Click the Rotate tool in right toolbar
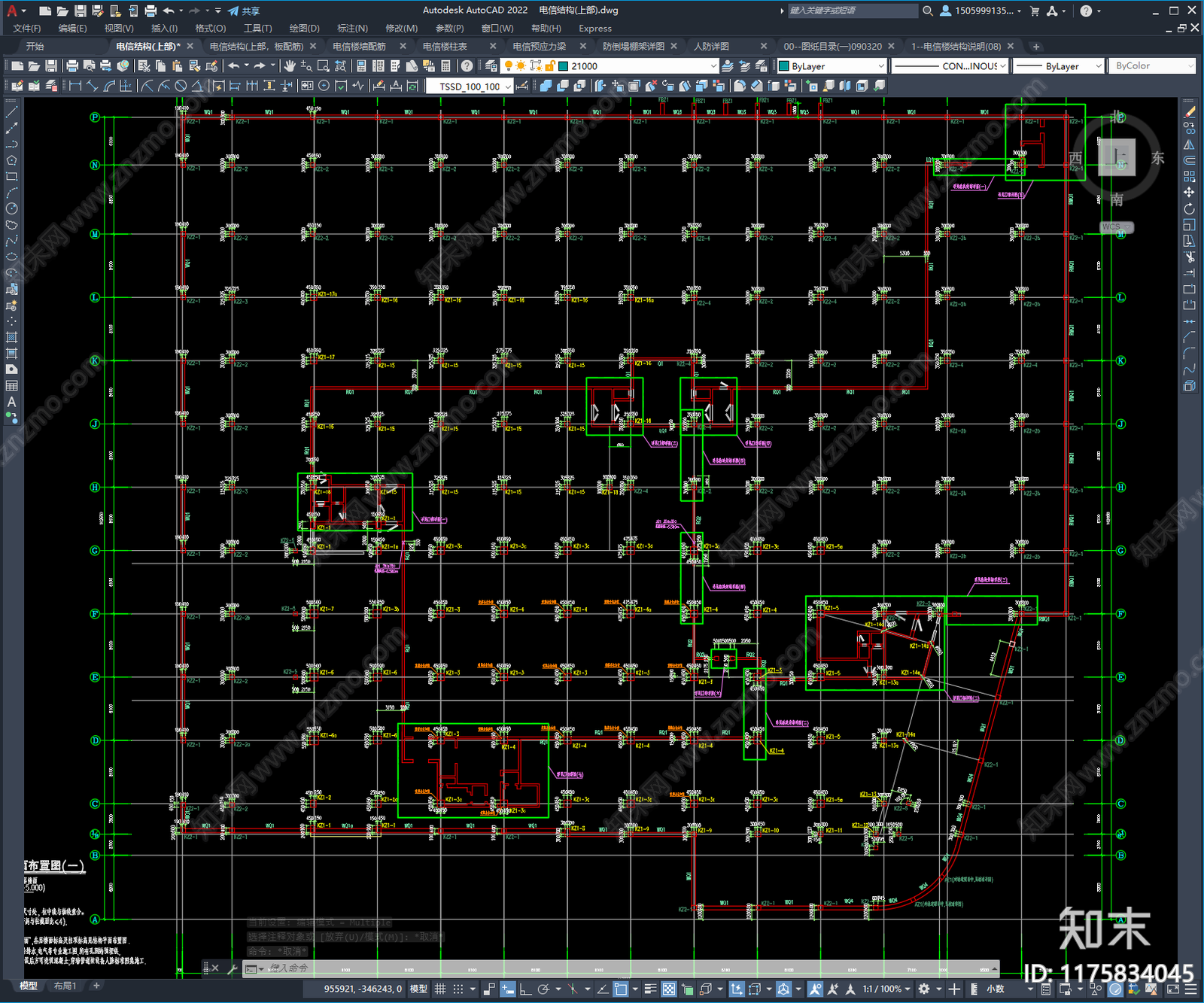 1189,208
